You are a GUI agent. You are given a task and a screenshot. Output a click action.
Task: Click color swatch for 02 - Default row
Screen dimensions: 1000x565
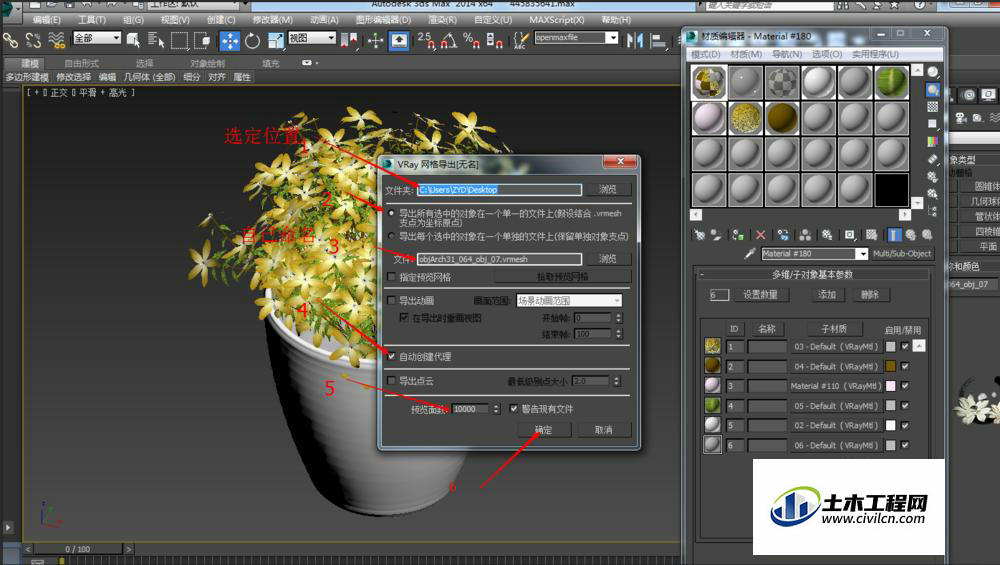point(890,425)
